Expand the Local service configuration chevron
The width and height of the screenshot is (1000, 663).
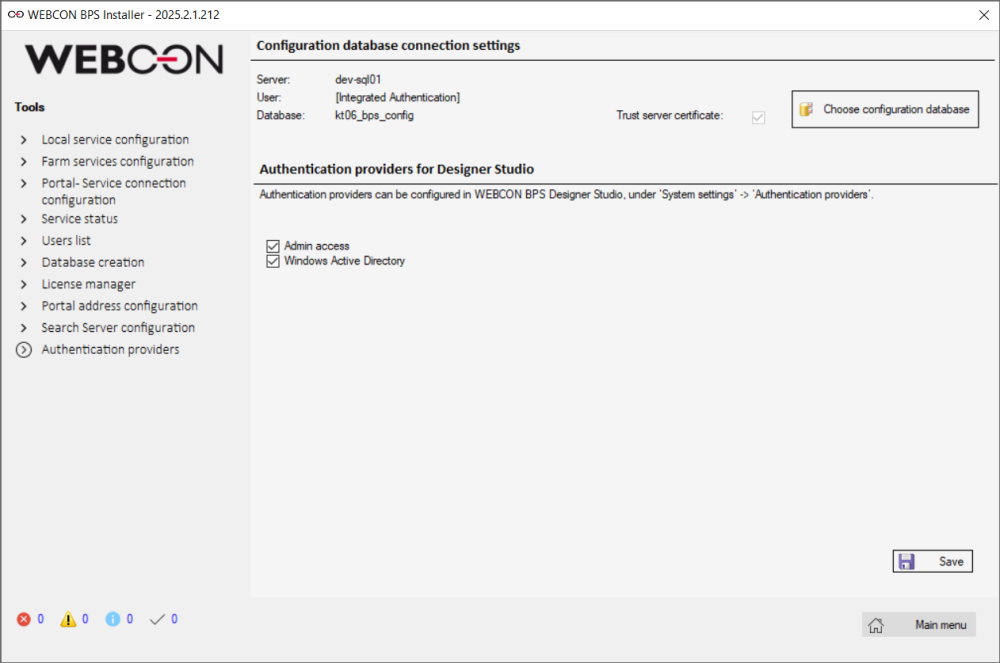(23, 140)
